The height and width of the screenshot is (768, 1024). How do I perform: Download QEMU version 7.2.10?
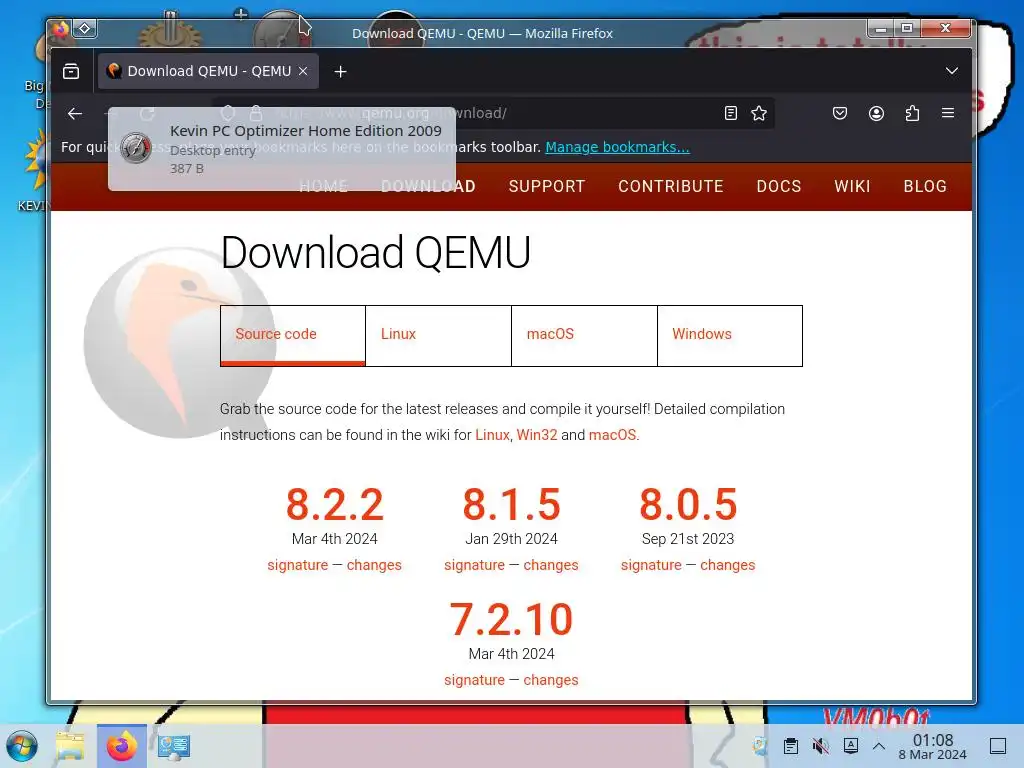coord(511,620)
